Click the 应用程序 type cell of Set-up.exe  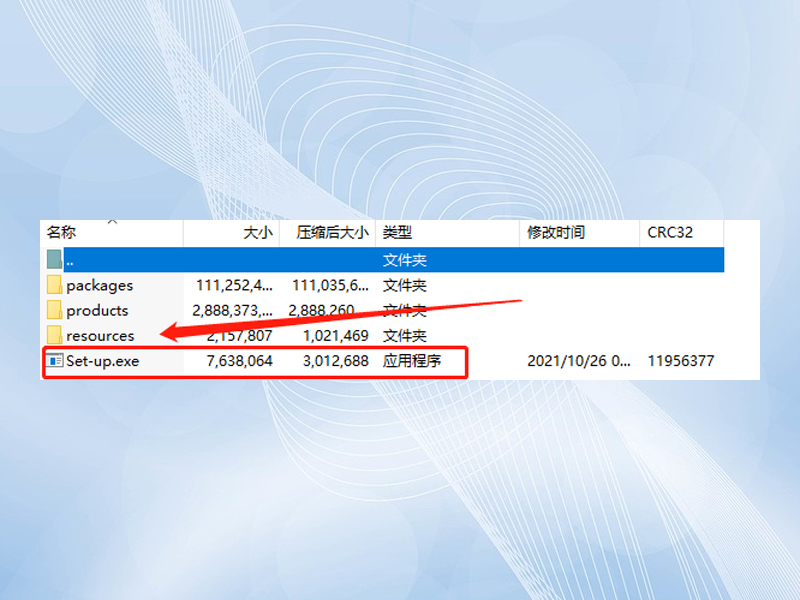pyautogui.click(x=412, y=360)
